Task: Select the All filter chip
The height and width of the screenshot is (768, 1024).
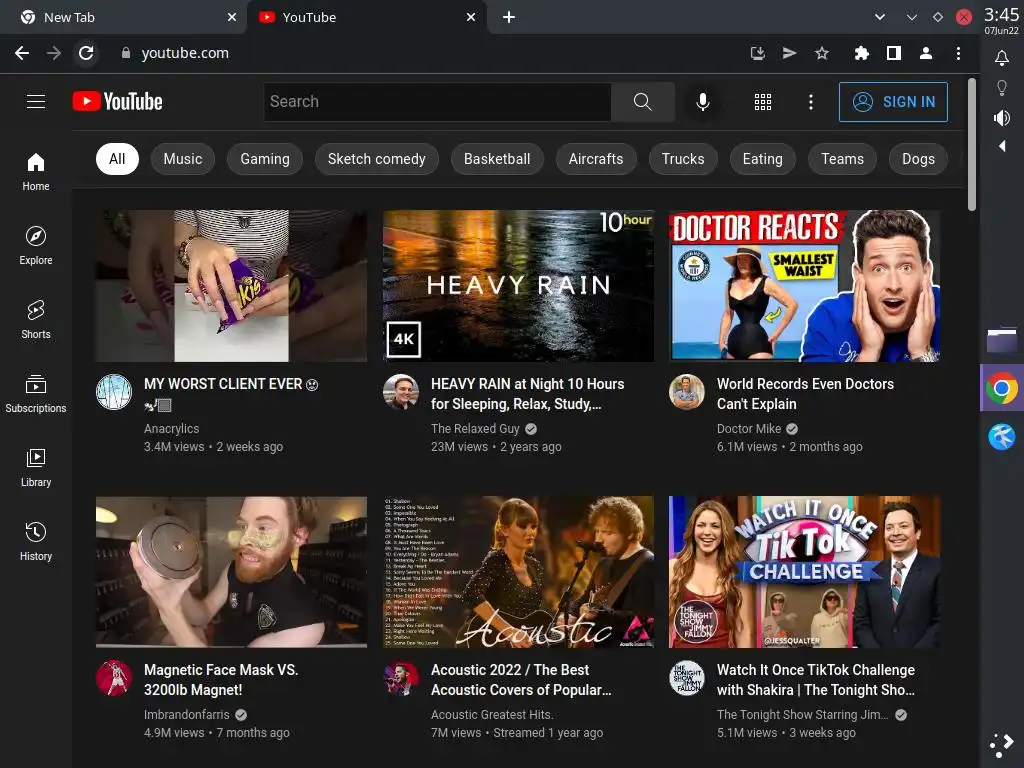Action: click(x=118, y=159)
